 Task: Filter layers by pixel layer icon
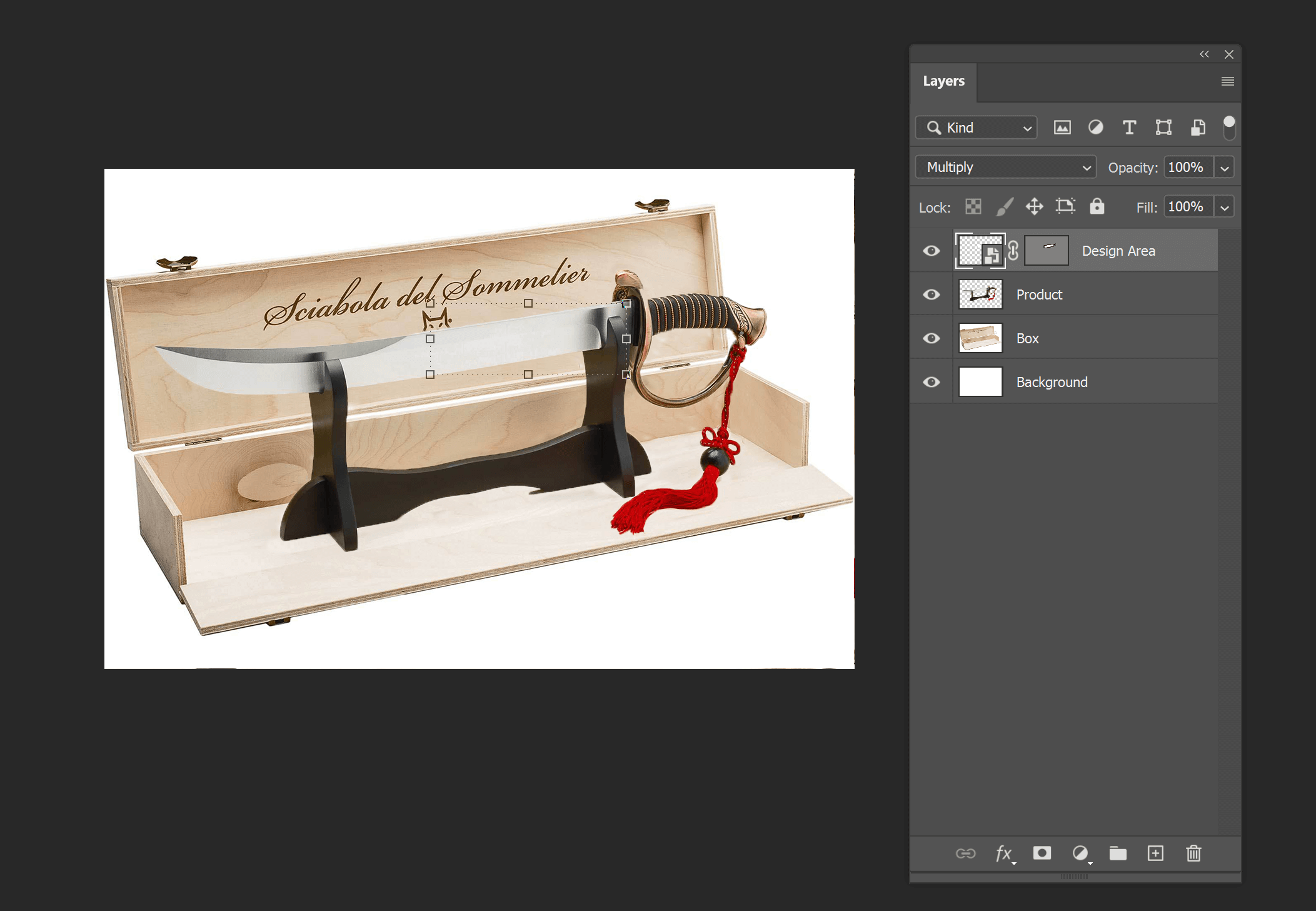(x=1062, y=128)
